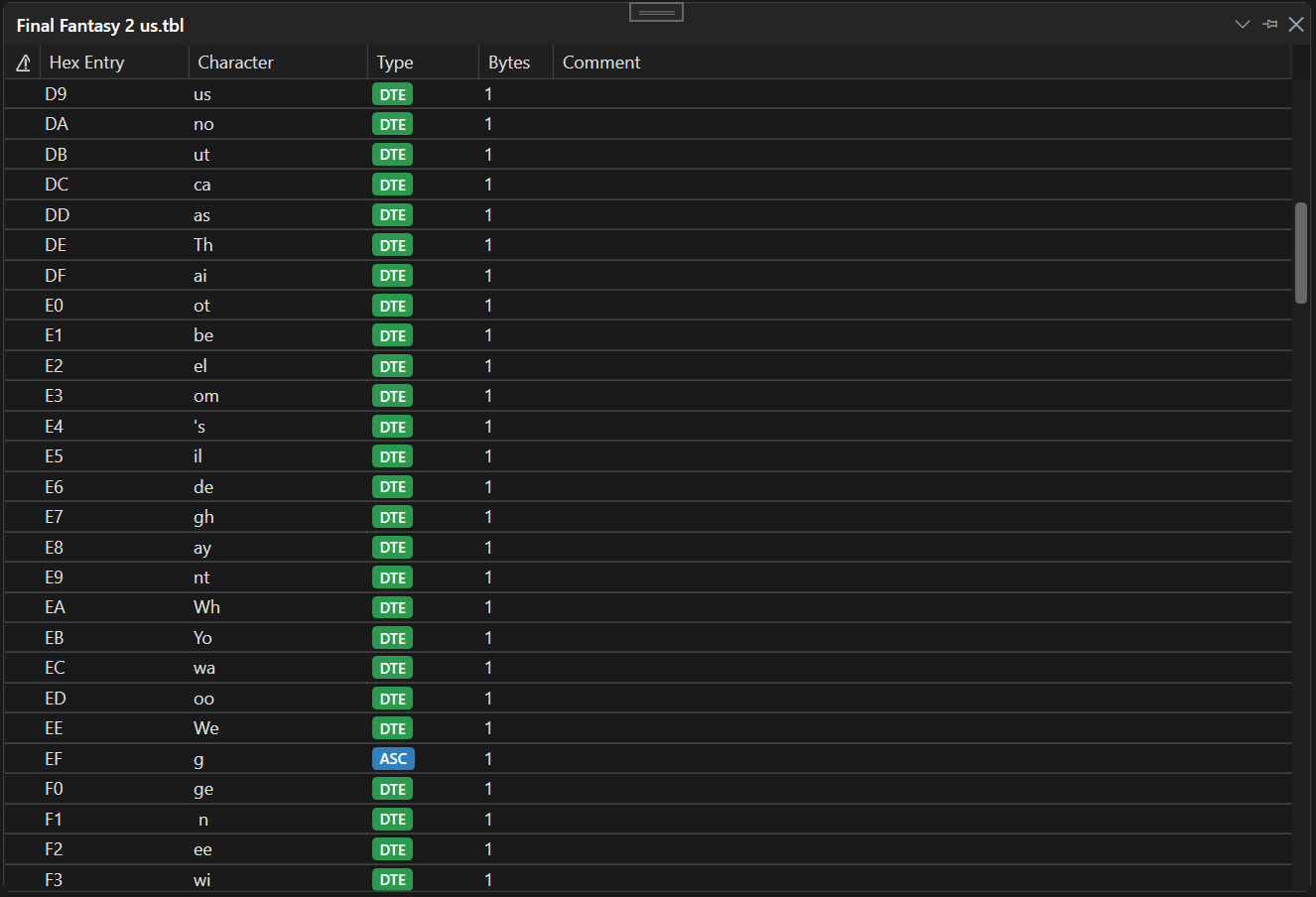The width and height of the screenshot is (1316, 897).
Task: Click the DTE badge in row D9
Action: pyautogui.click(x=393, y=94)
